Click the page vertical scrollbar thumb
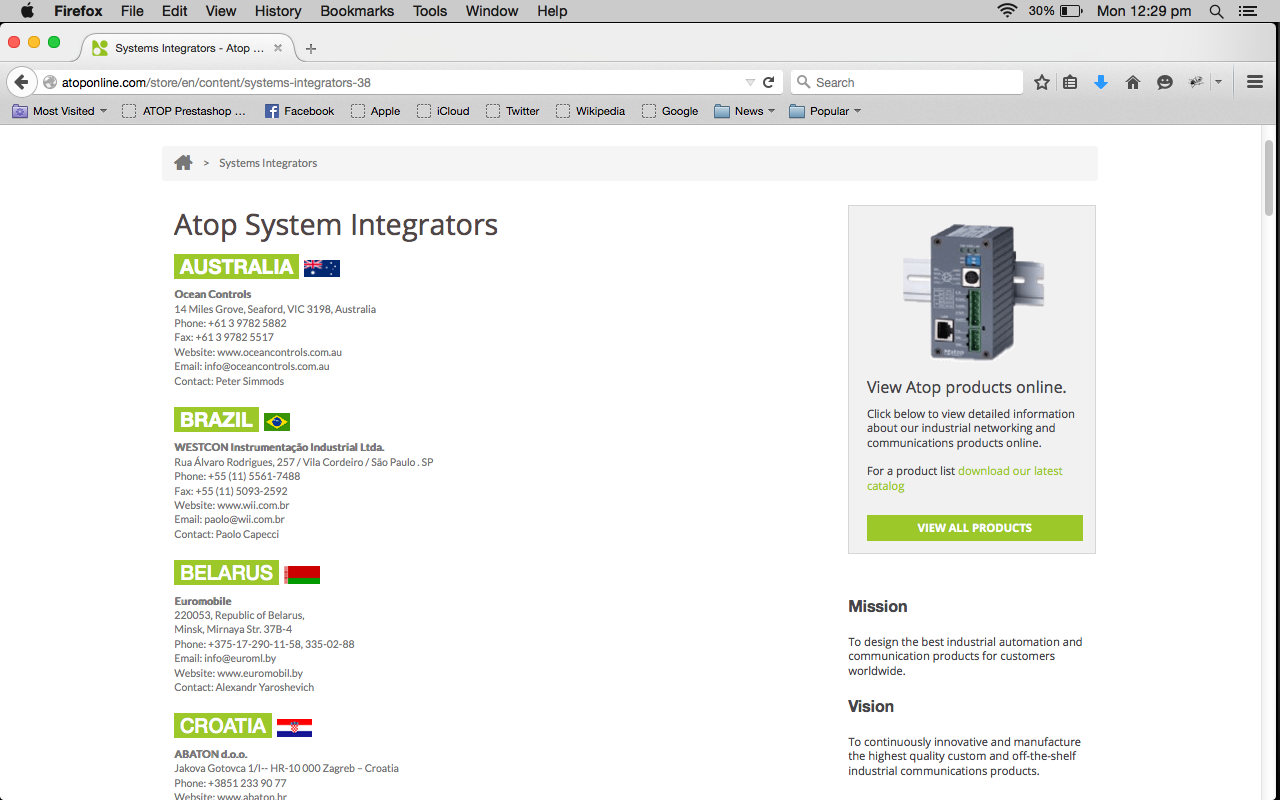Viewport: 1280px width, 800px height. (1270, 177)
